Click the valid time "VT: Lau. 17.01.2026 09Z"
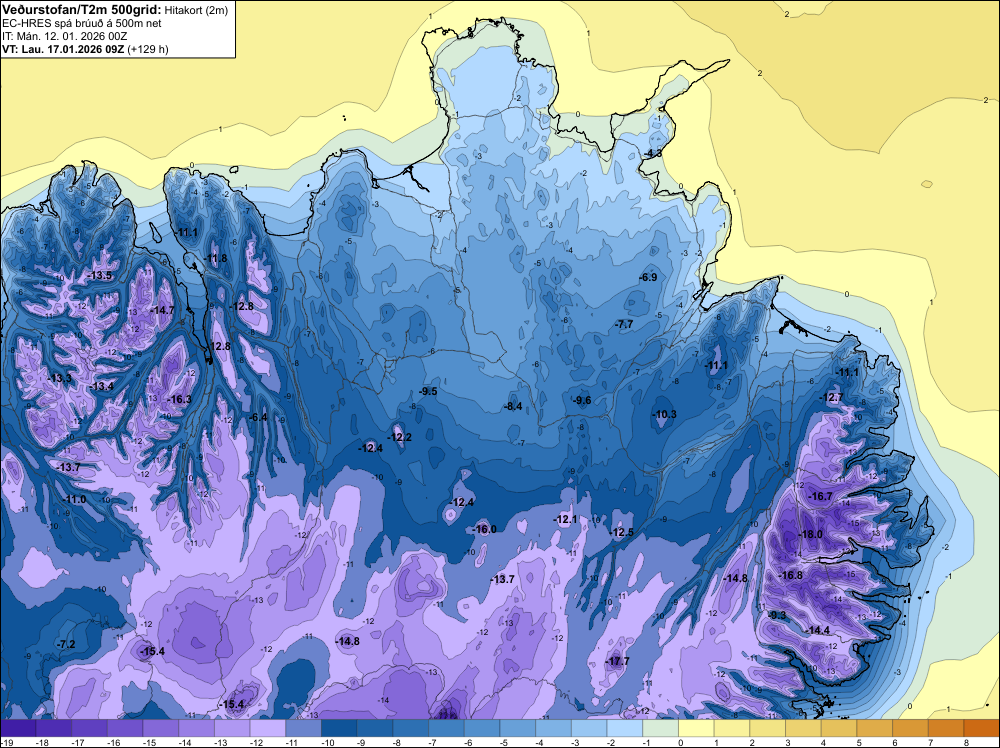The image size is (1000, 748). (x=63, y=49)
